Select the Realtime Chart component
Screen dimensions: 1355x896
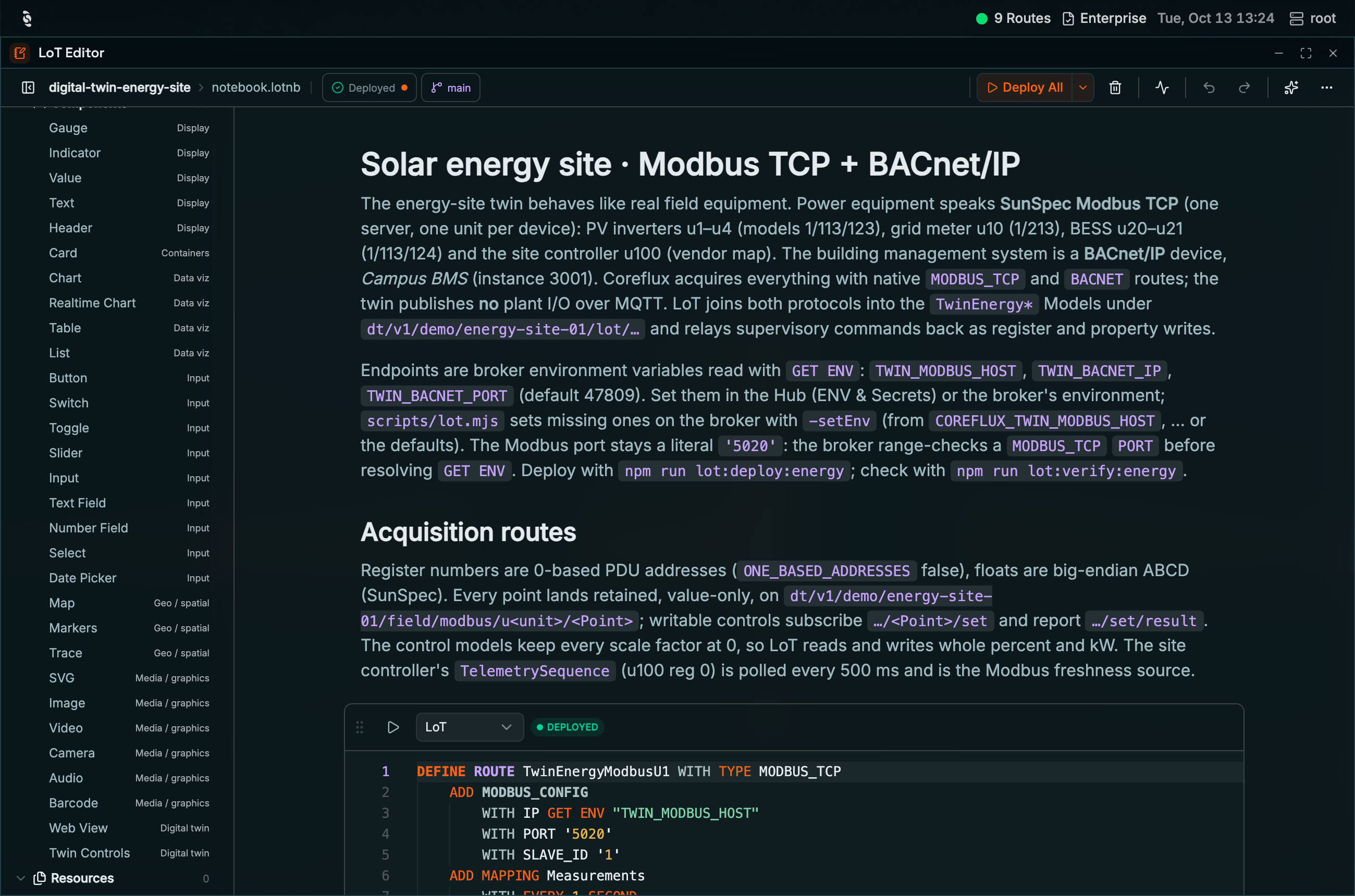[129, 303]
